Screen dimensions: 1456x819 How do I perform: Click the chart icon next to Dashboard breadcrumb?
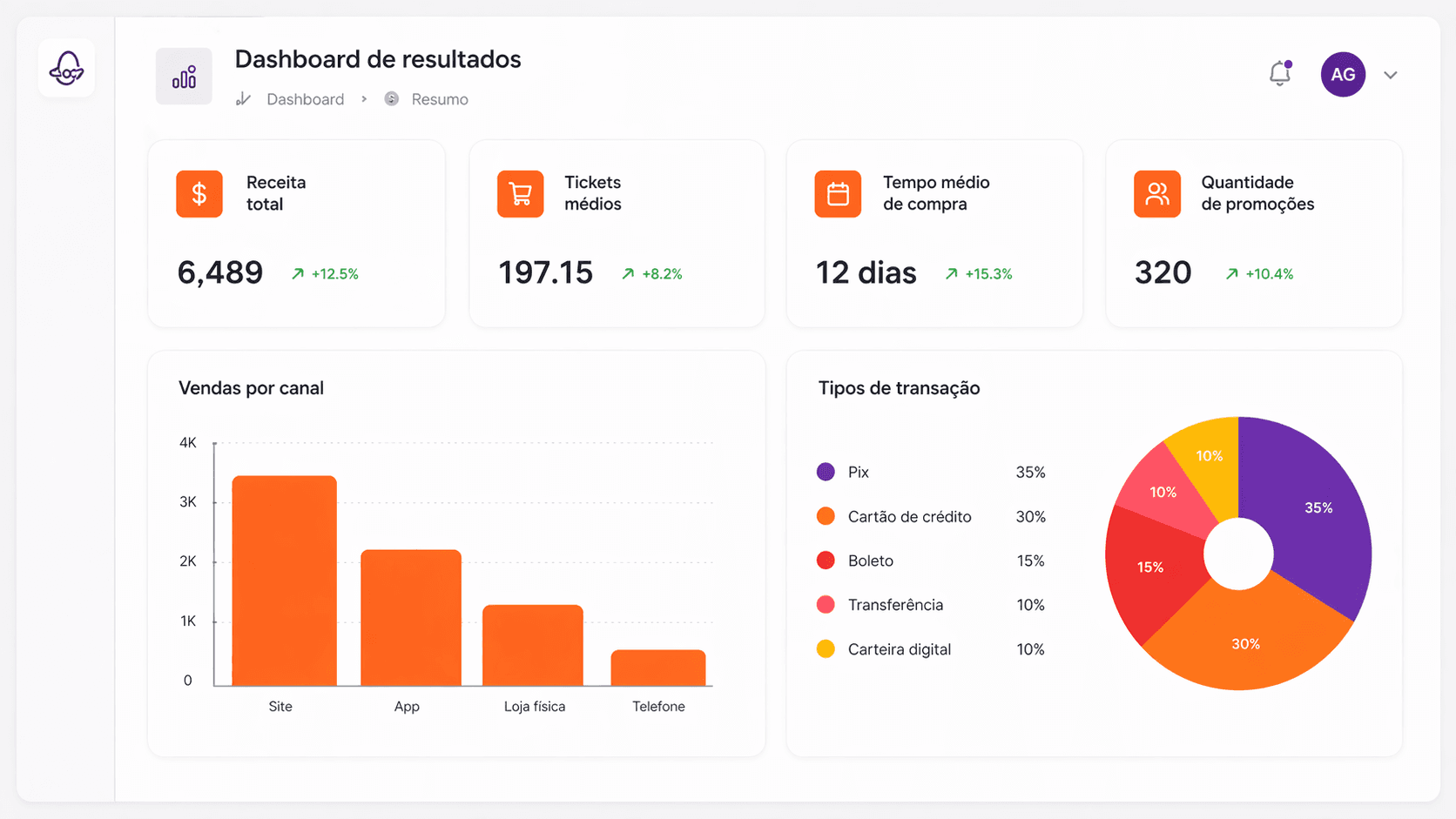pos(243,98)
